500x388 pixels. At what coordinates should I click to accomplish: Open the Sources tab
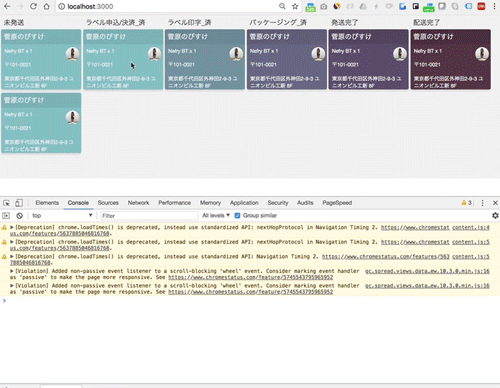coord(108,203)
